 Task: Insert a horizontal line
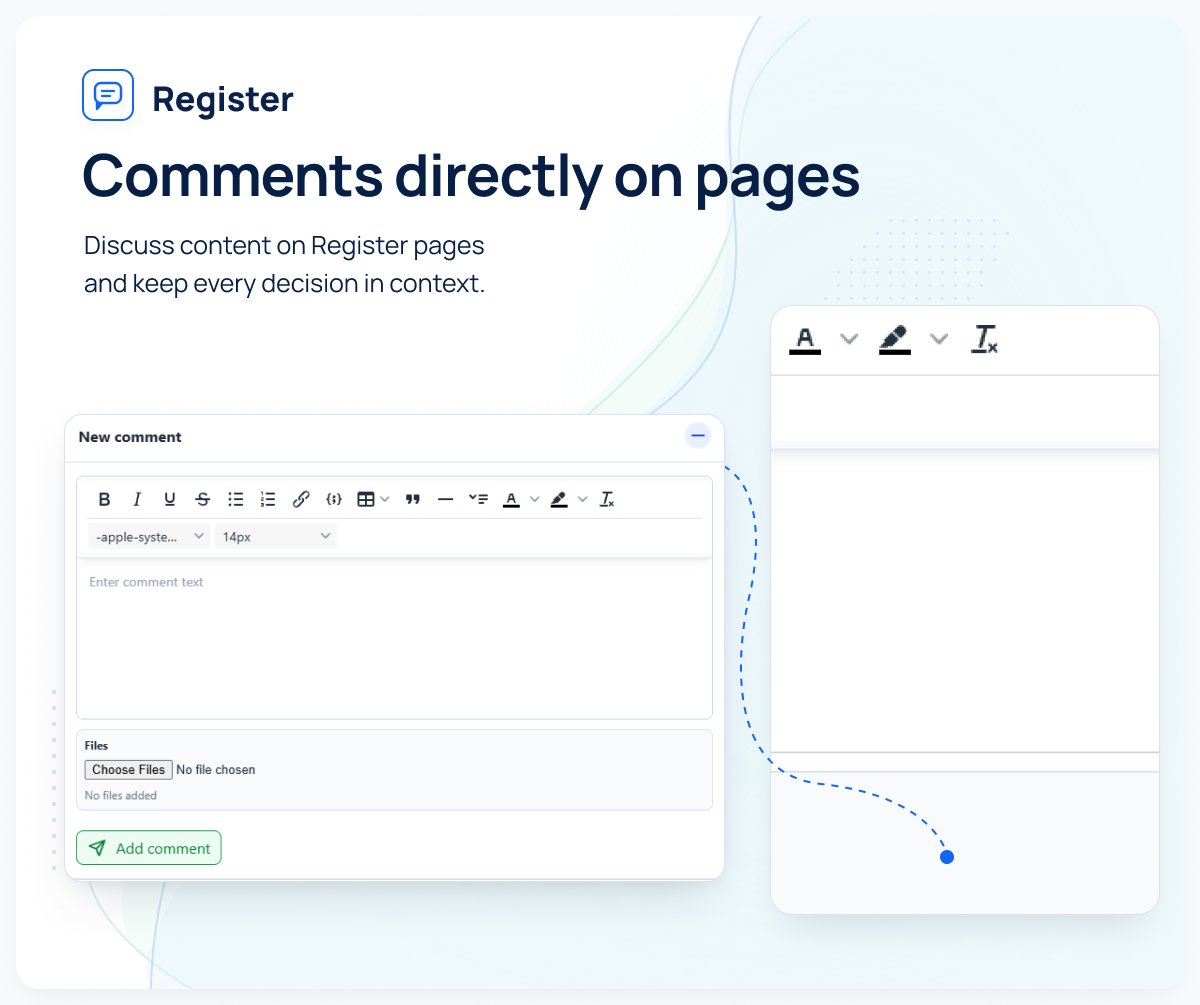446,499
